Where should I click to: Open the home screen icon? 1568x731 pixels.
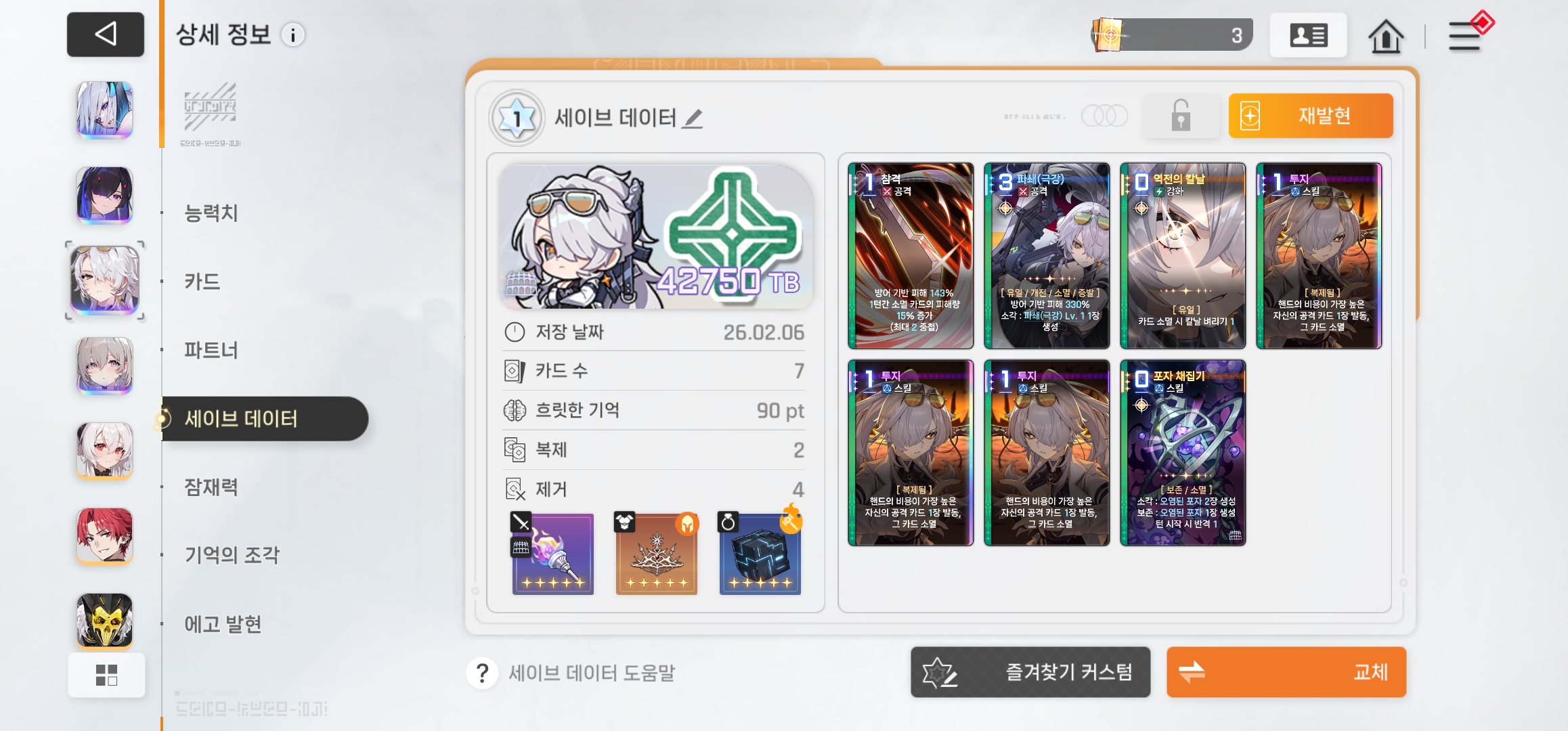[x=1385, y=36]
